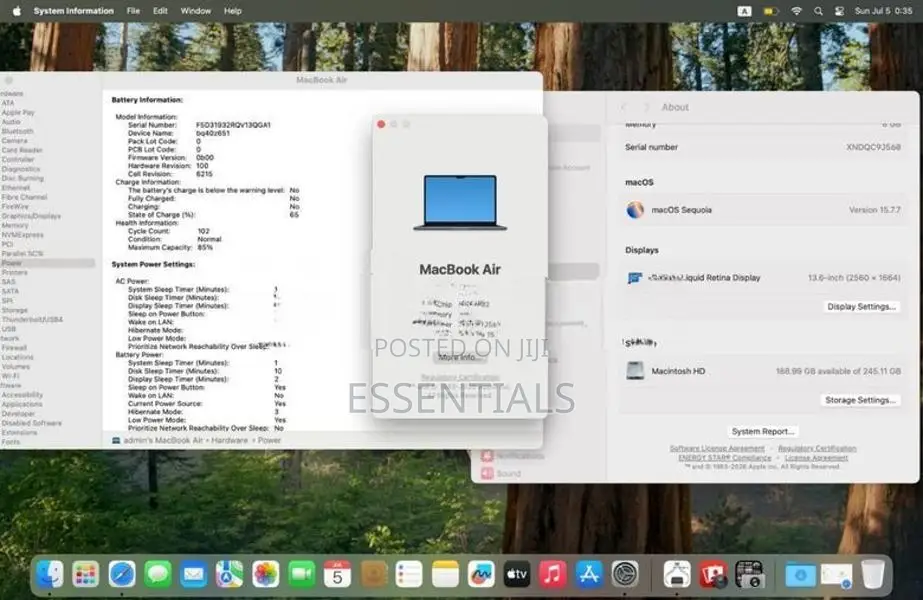Open the Window menu
Viewport: 923px width, 600px height.
[x=195, y=11]
